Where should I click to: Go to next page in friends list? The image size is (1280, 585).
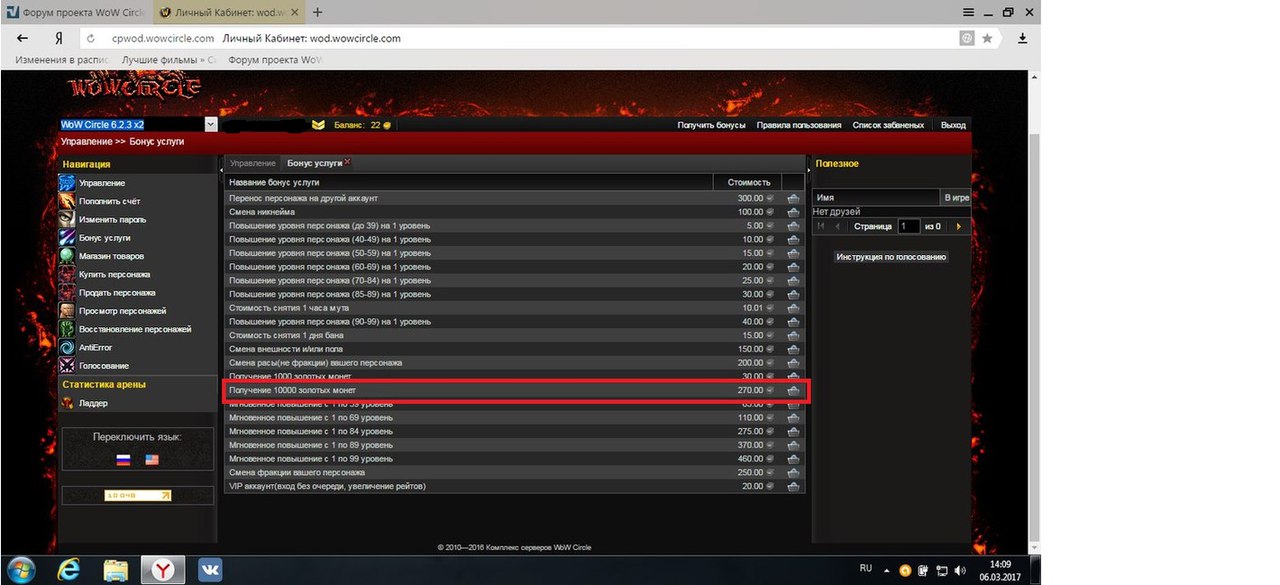pos(959,227)
